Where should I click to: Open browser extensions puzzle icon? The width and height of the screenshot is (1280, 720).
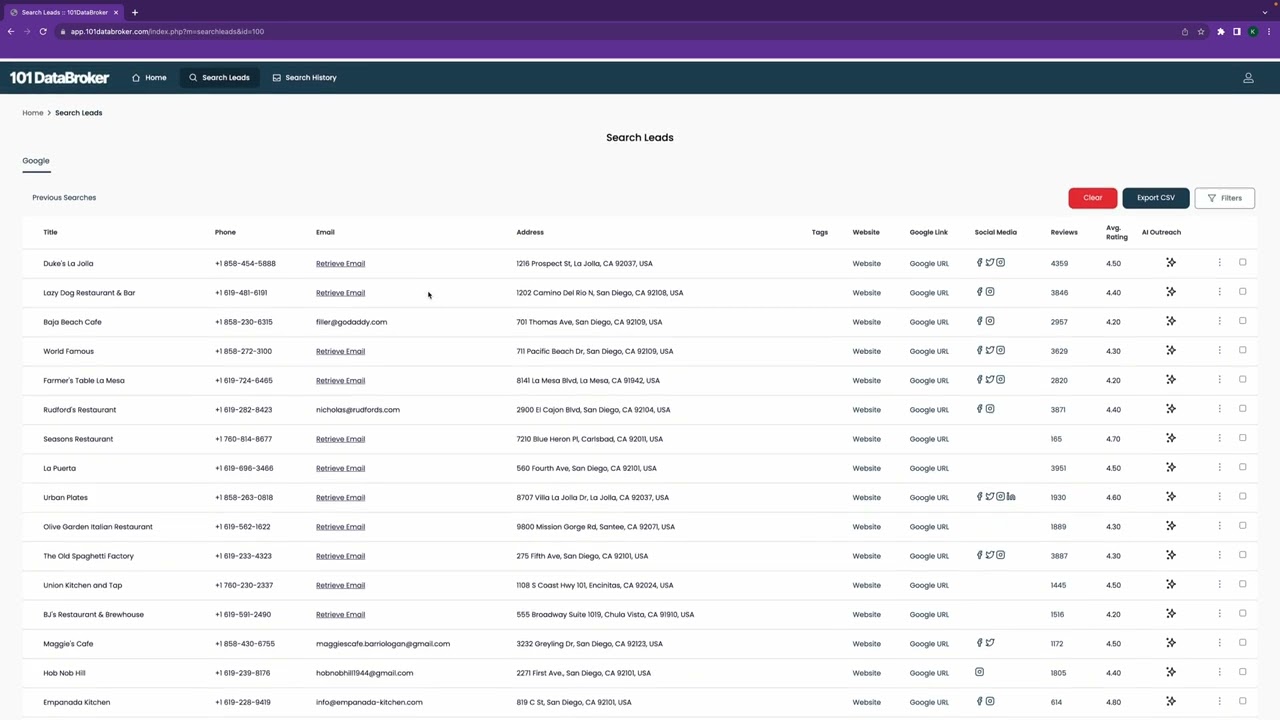[1221, 31]
